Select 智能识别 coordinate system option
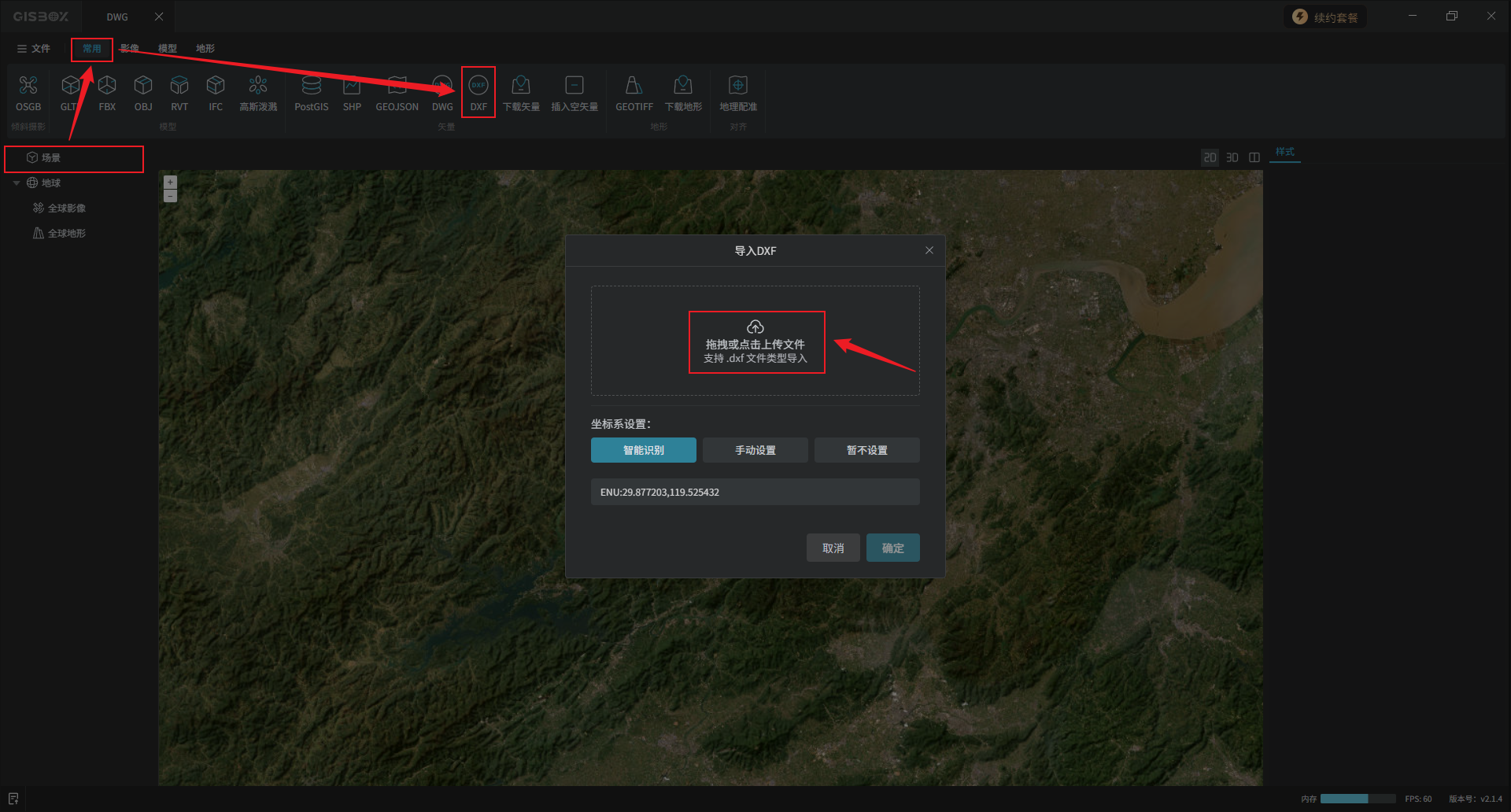The image size is (1511, 812). (643, 450)
